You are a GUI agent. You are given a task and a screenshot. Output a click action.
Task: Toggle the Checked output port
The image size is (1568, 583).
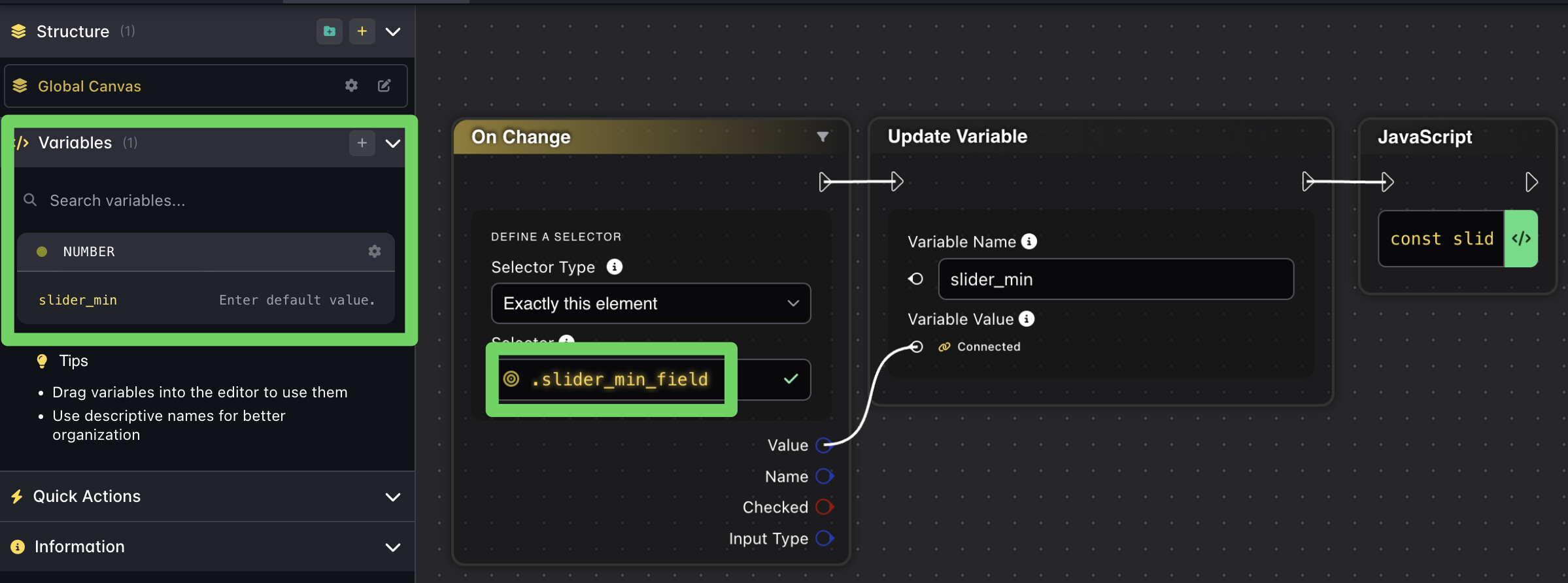click(x=824, y=507)
